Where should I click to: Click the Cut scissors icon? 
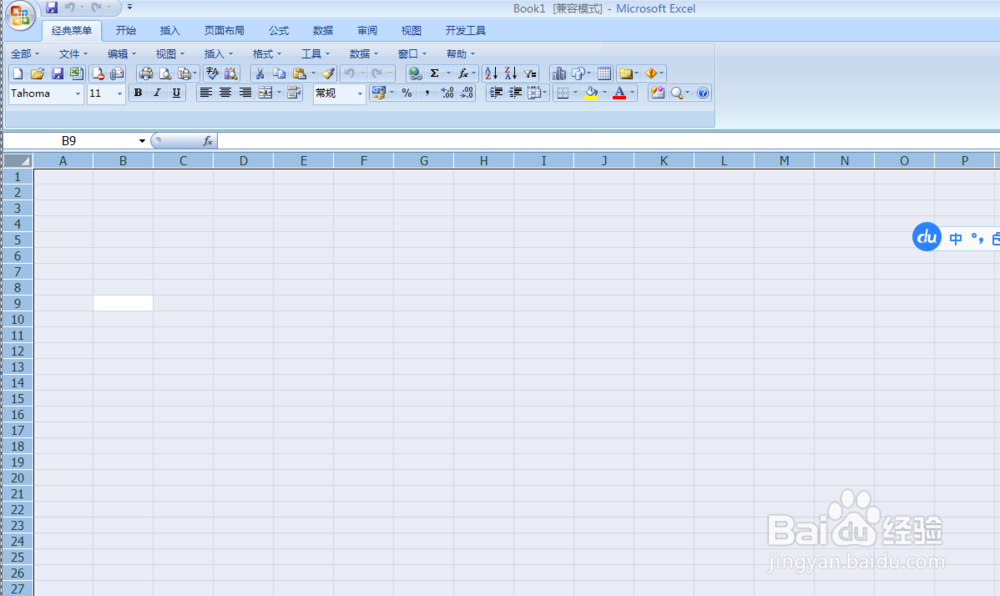pos(260,74)
